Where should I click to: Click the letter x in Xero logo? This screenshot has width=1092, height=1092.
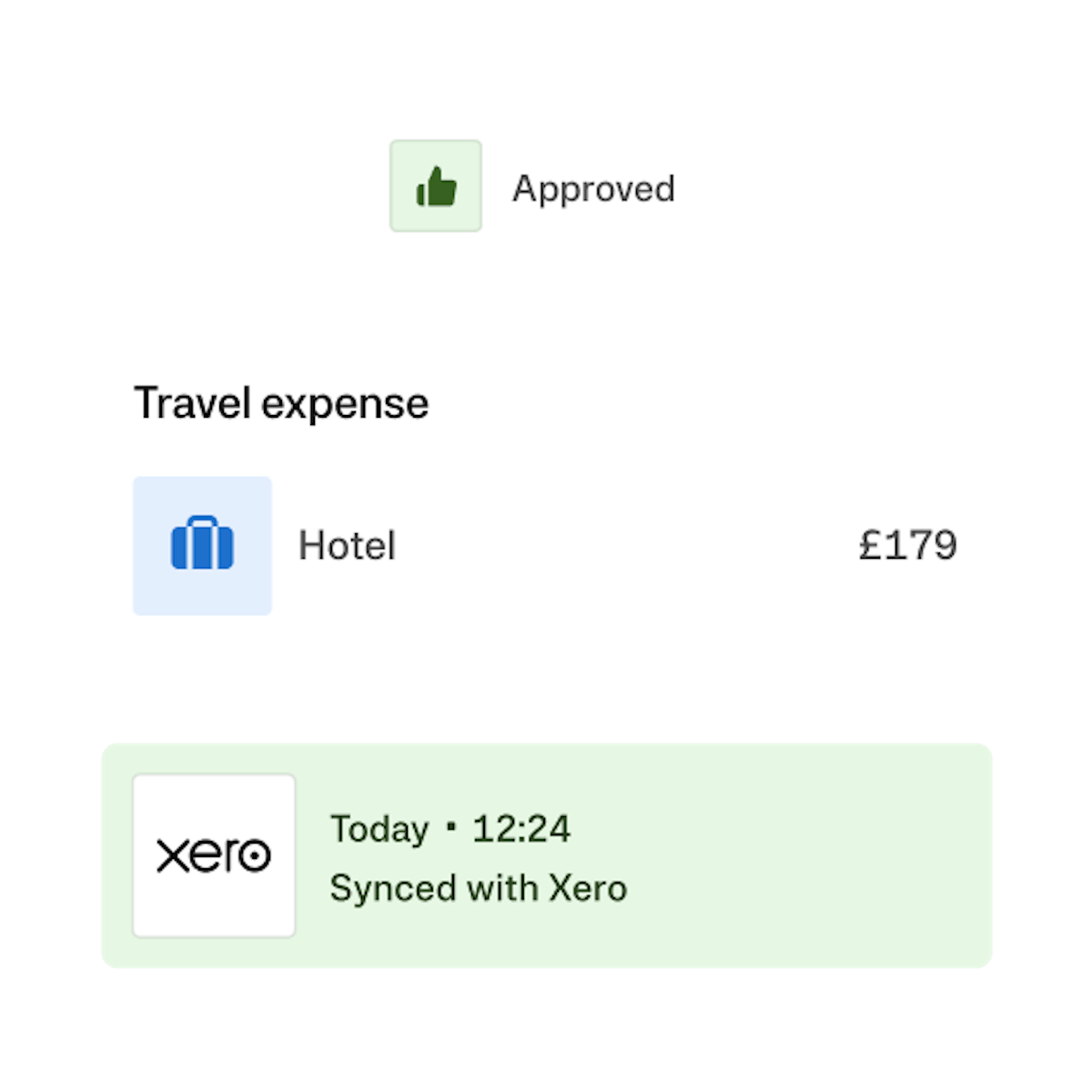pyautogui.click(x=170, y=856)
